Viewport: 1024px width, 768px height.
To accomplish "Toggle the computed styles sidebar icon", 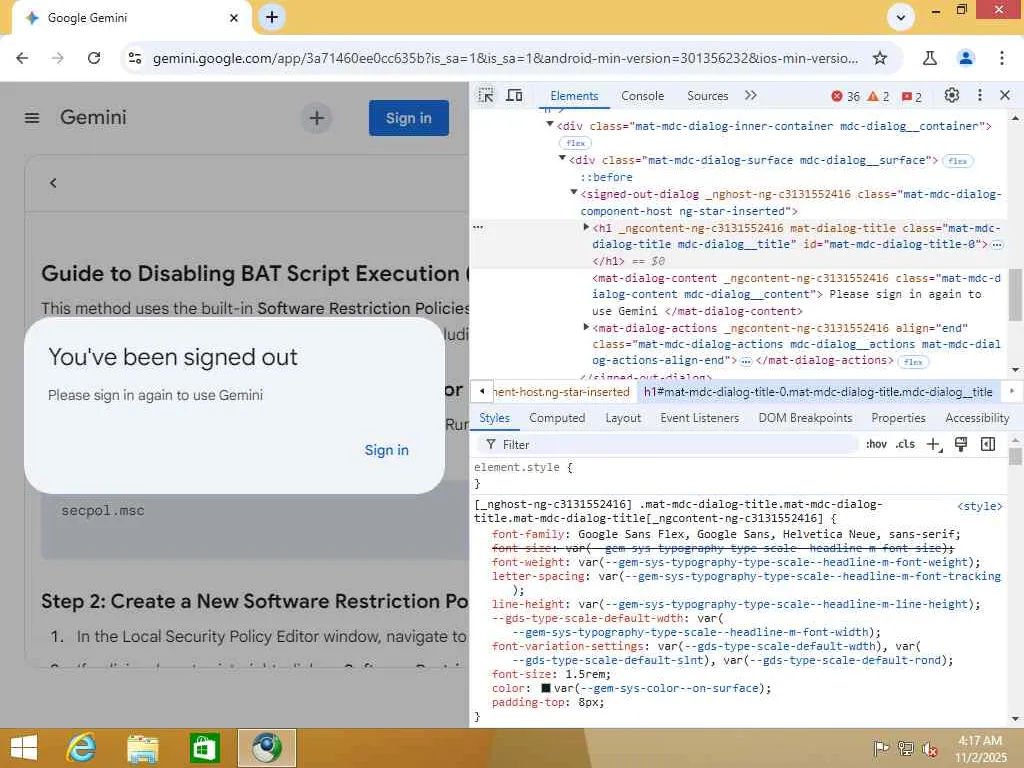I will tap(988, 445).
